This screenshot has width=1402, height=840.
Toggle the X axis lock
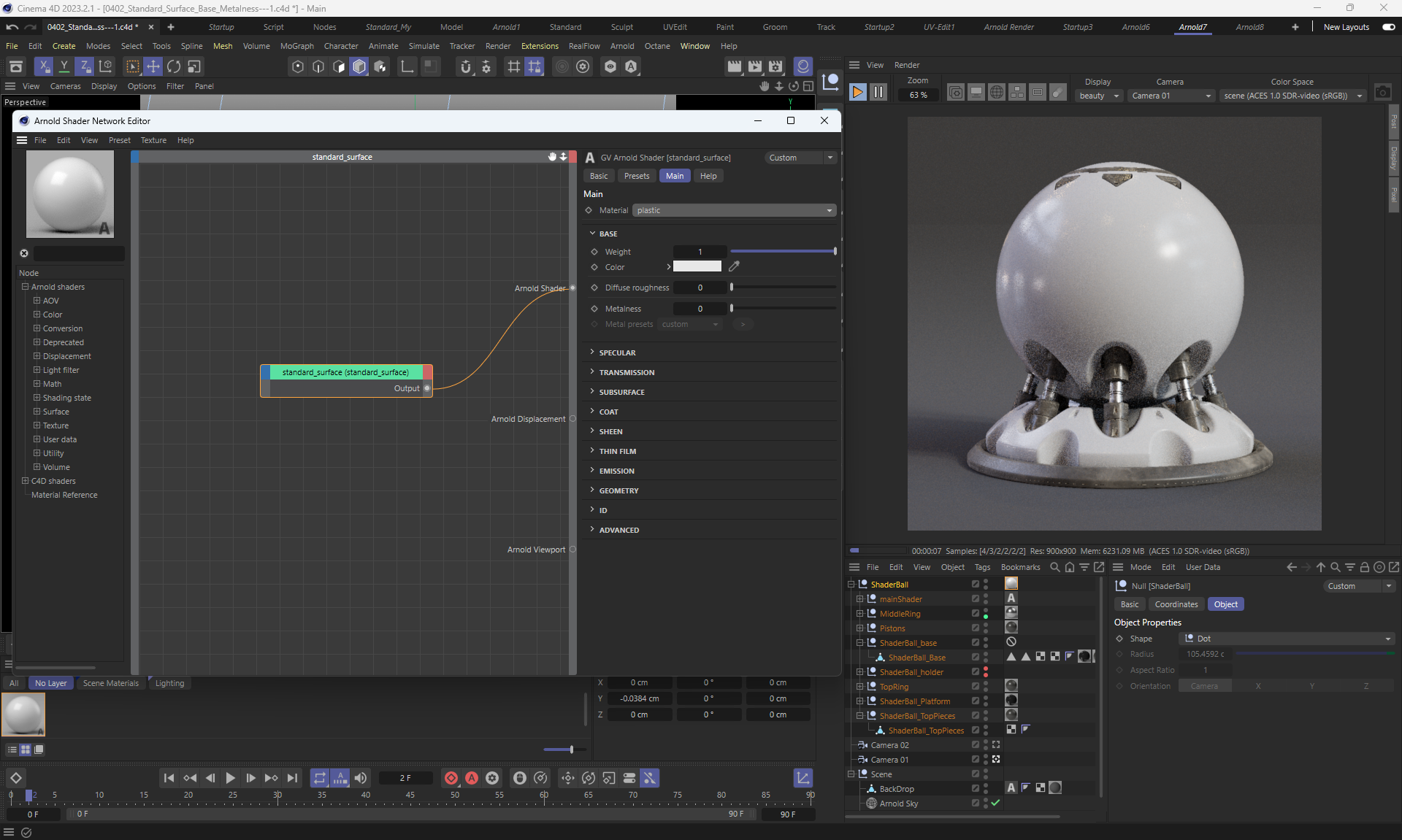[x=44, y=66]
